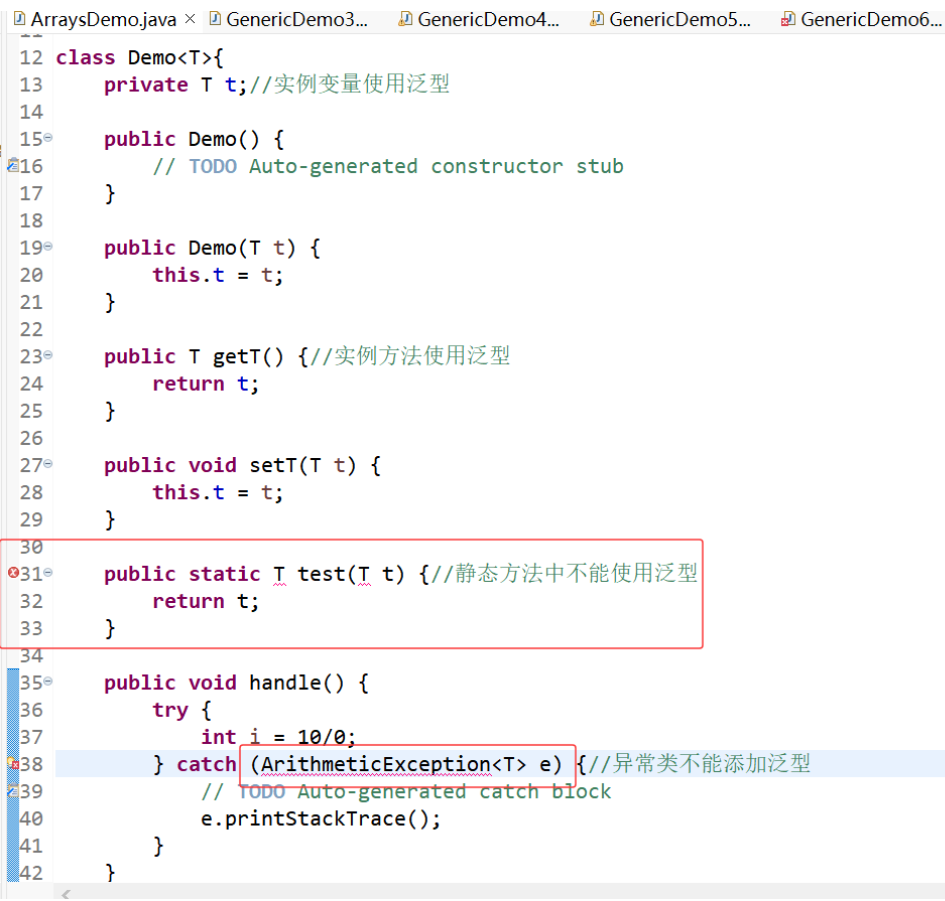Screen dimensions: 945x901
Task: Click the 'getT()' method name
Action: 248,357
